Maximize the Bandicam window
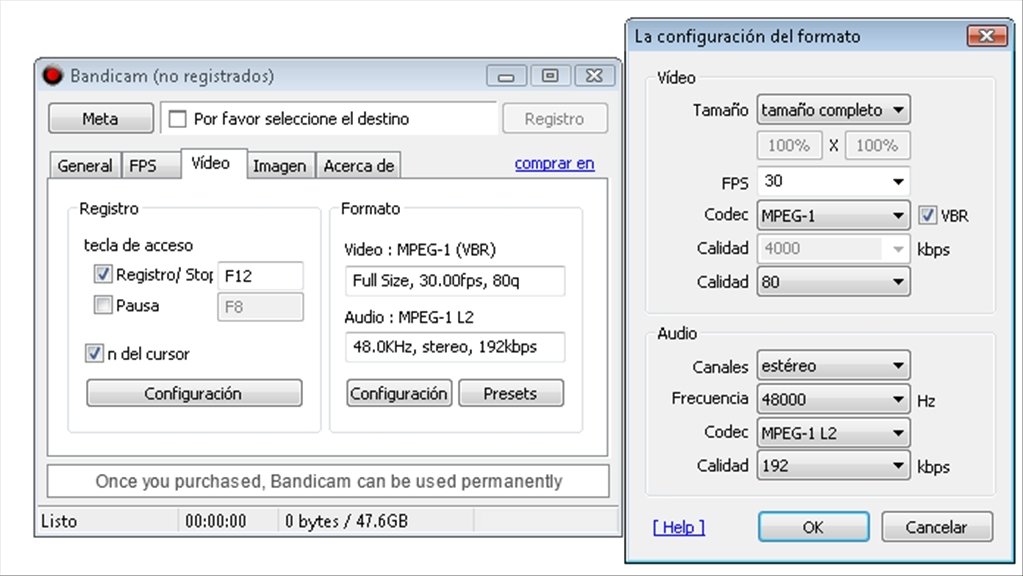This screenshot has height=576, width=1023. click(x=550, y=76)
